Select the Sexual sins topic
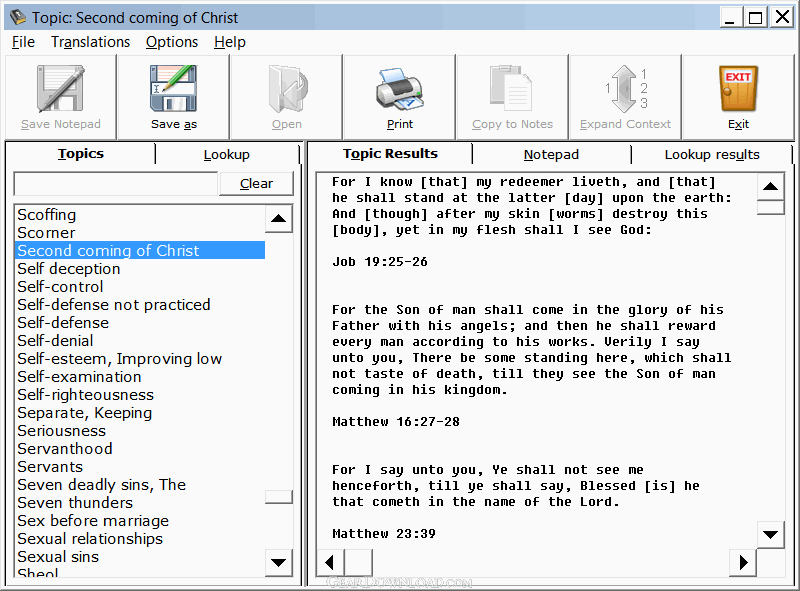This screenshot has height=591, width=800. (140, 557)
